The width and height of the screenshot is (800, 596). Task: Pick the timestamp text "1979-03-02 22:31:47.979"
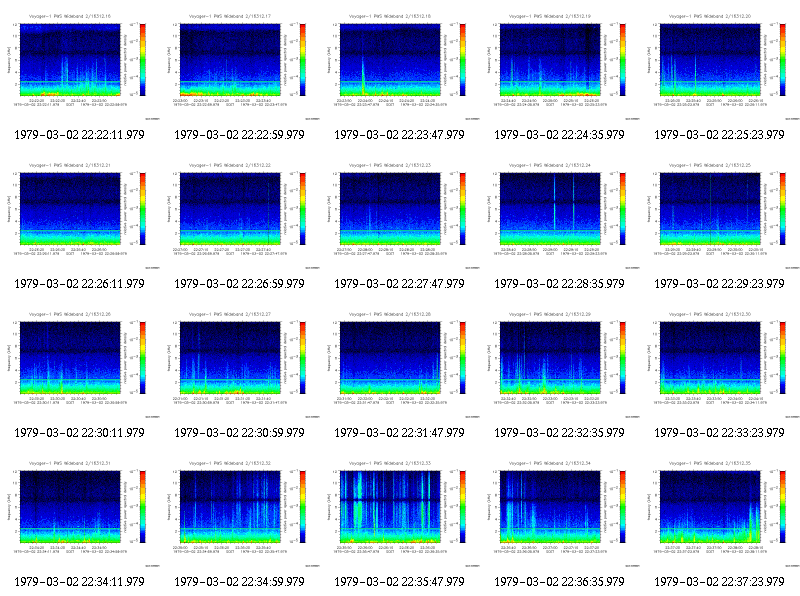click(x=399, y=433)
